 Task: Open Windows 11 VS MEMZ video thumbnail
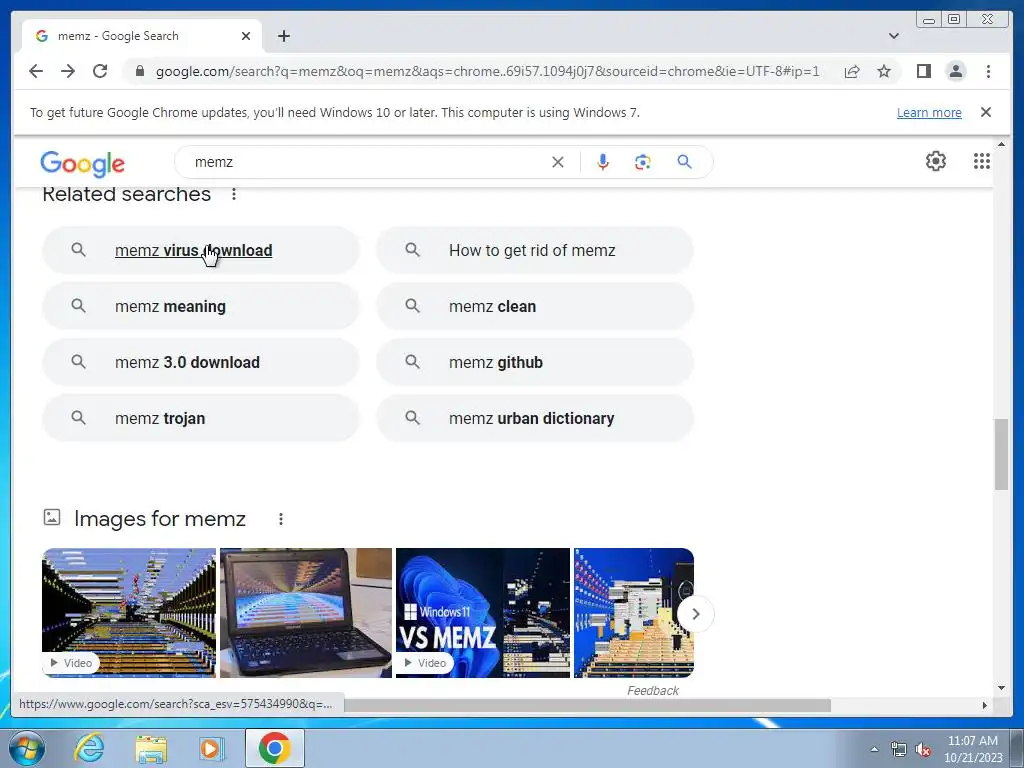pos(483,613)
